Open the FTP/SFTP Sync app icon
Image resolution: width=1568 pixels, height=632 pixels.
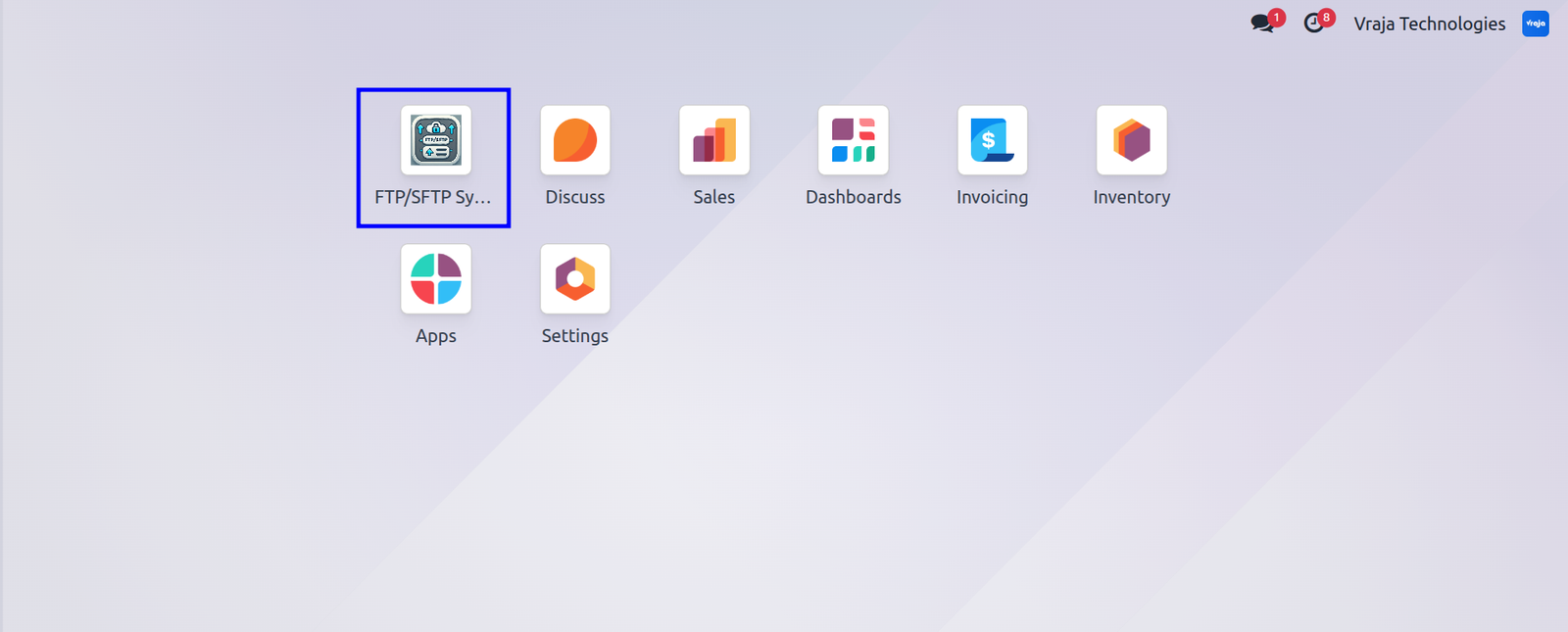click(436, 140)
